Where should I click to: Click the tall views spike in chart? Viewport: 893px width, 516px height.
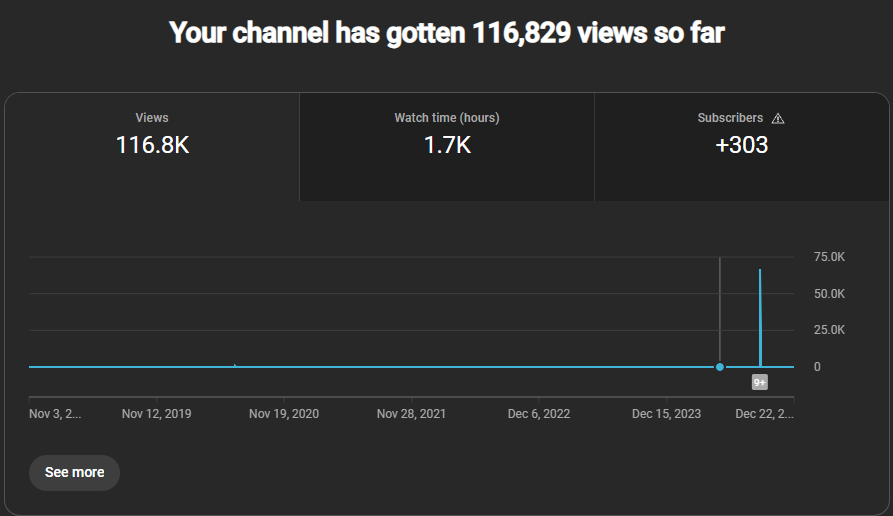(760, 318)
